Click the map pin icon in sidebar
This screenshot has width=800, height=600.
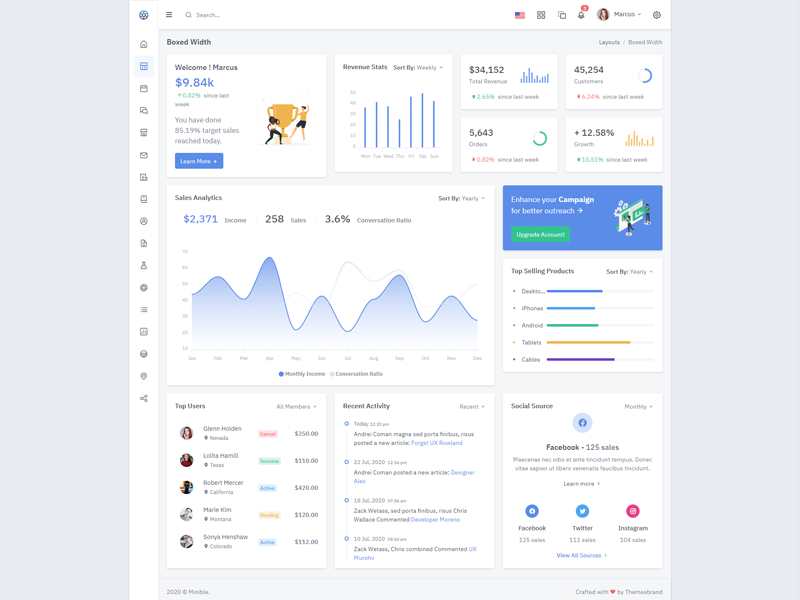144,376
